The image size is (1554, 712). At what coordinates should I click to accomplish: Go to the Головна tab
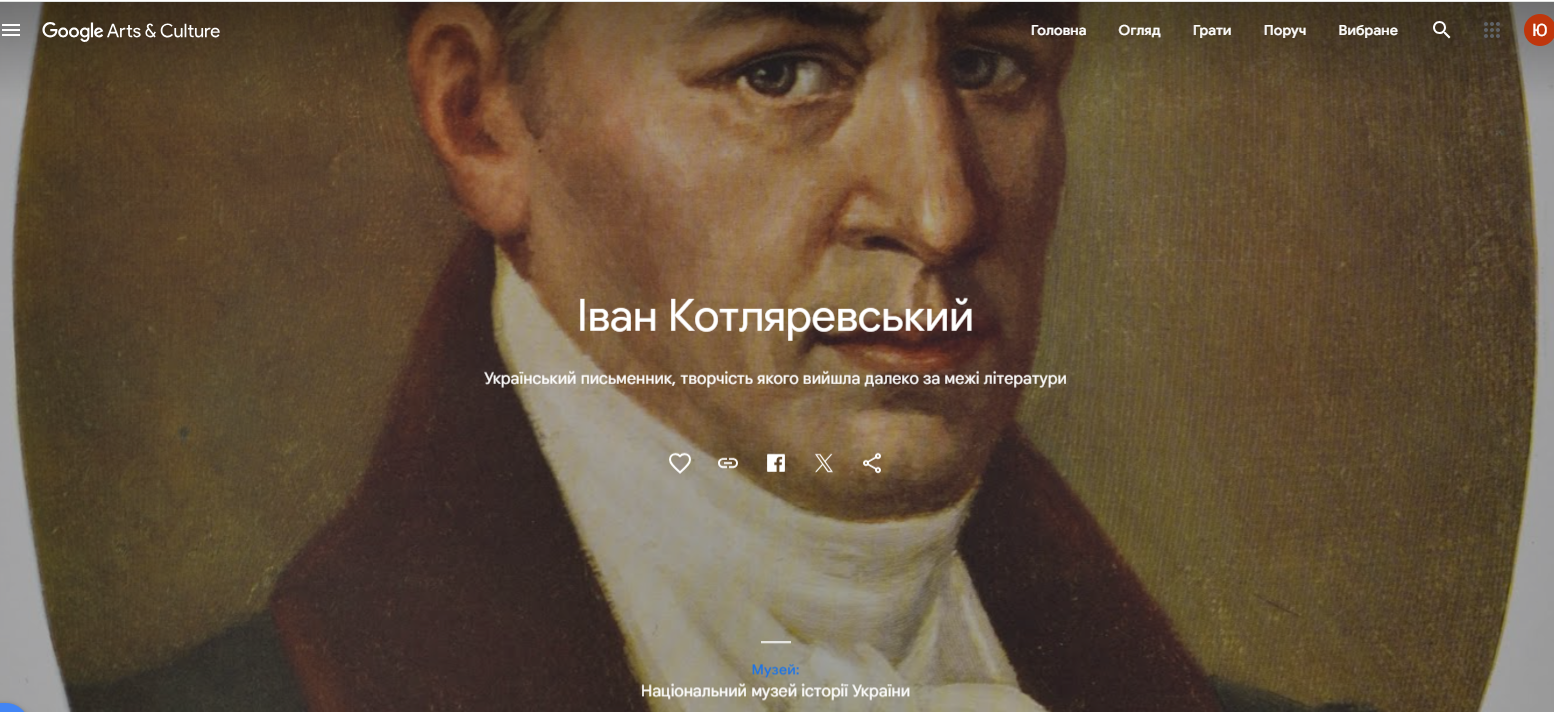point(1058,30)
